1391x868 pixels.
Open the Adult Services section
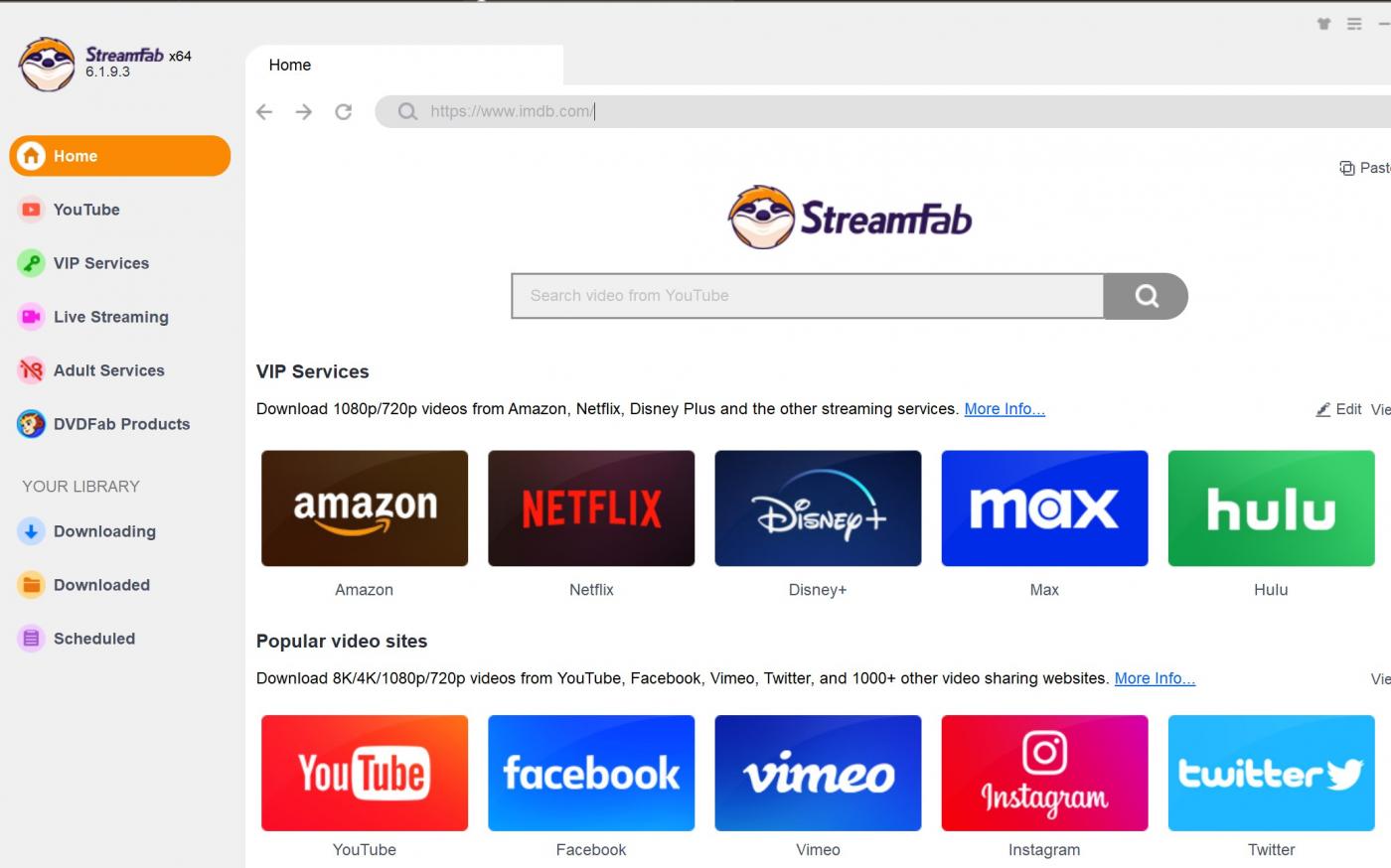tap(109, 370)
